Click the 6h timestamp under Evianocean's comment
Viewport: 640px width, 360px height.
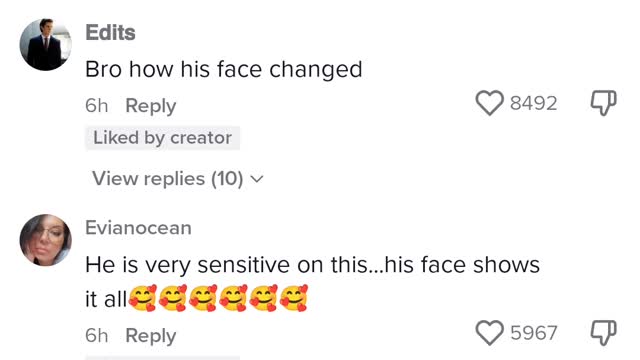[97, 336]
